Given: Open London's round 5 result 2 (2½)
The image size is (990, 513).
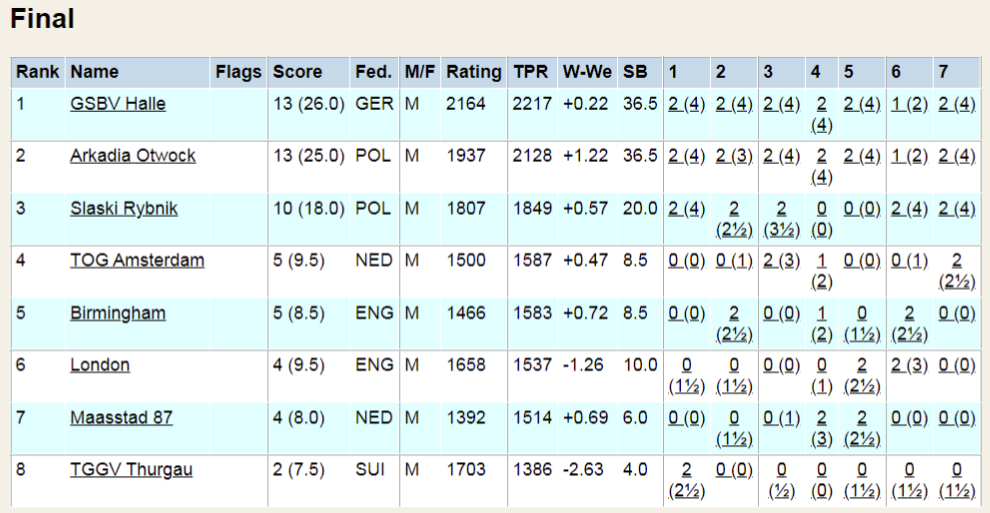Looking at the screenshot, I should [x=862, y=376].
